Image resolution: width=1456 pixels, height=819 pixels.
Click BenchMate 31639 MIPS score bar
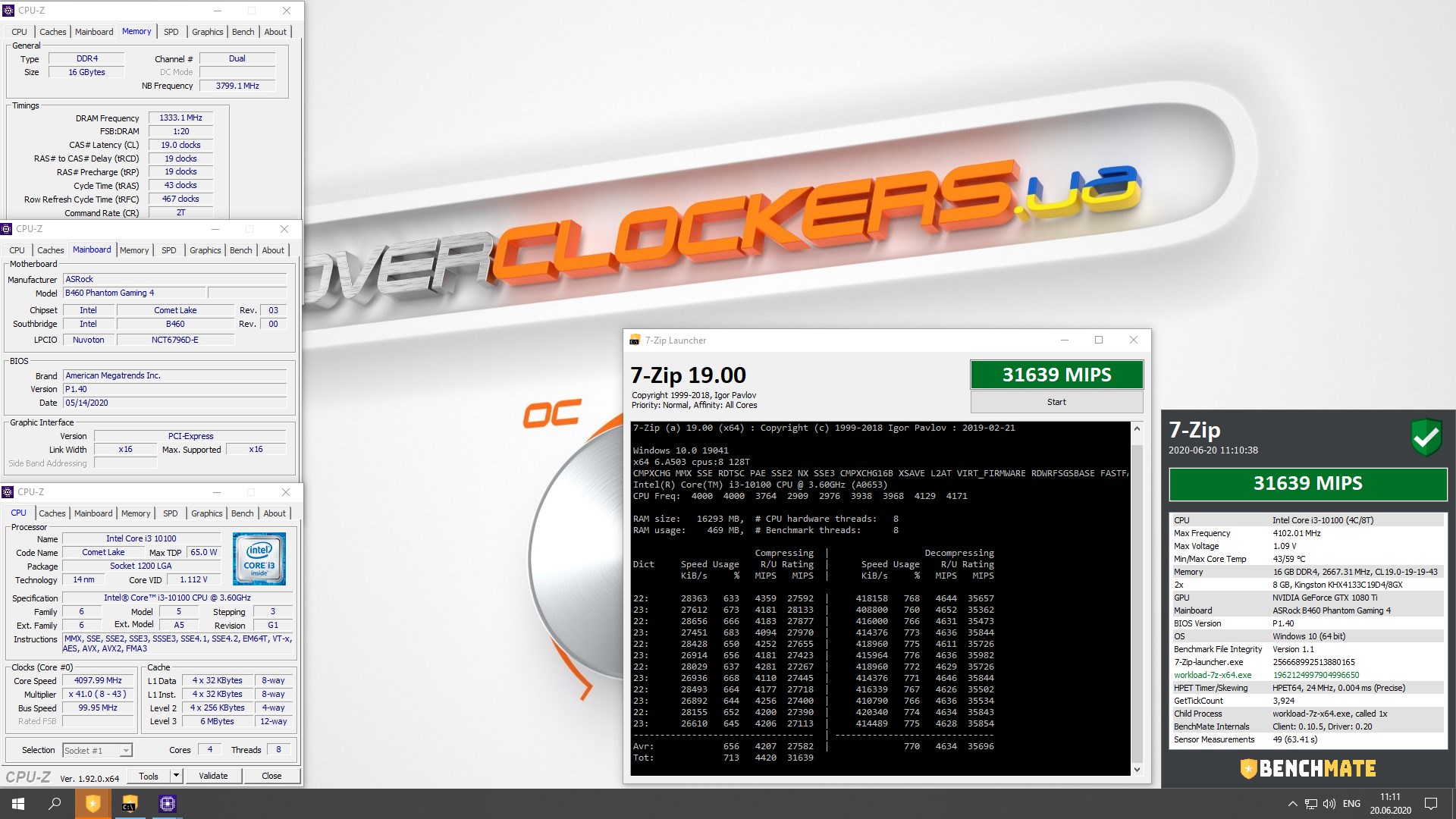1307,484
